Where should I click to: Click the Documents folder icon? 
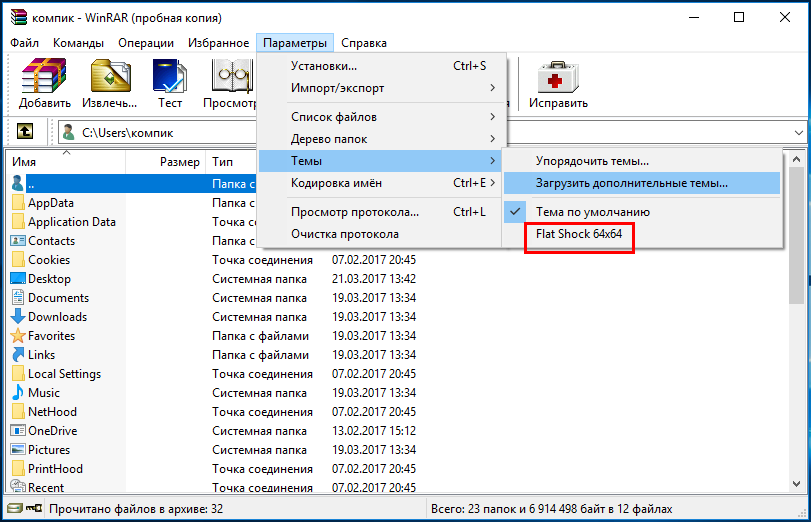(18, 297)
